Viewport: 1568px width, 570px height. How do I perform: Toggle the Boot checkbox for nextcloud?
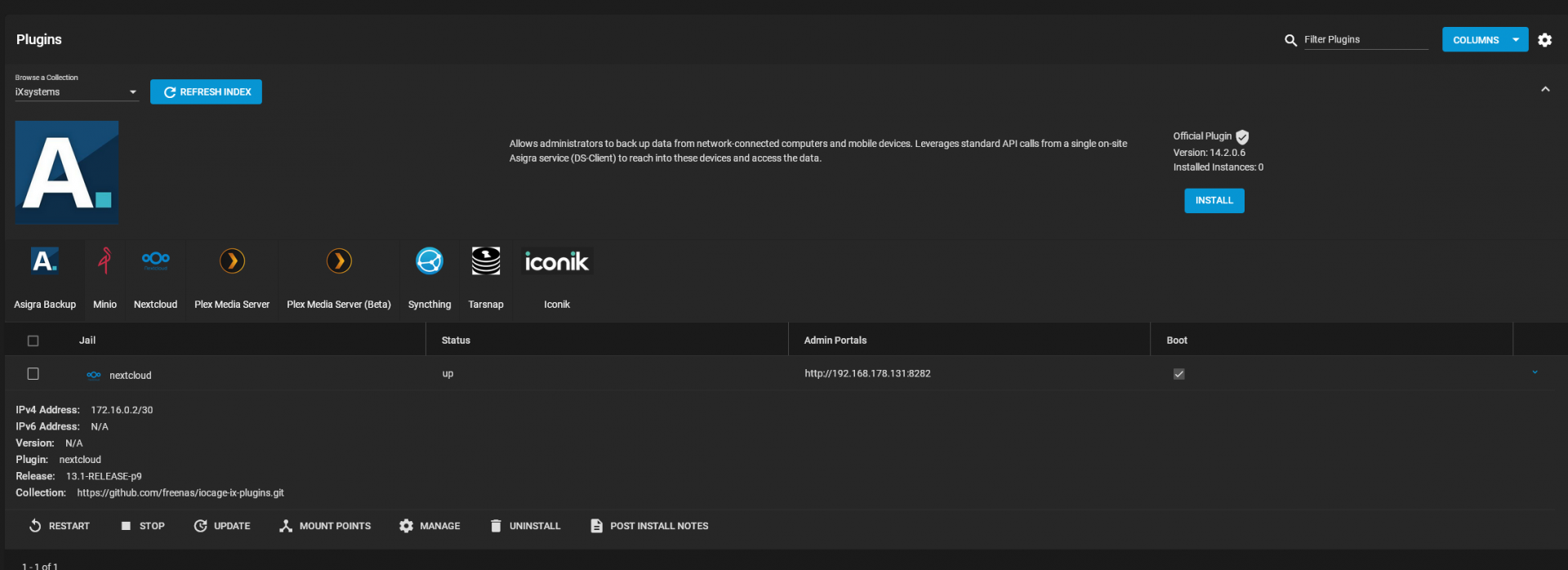pos(1178,374)
